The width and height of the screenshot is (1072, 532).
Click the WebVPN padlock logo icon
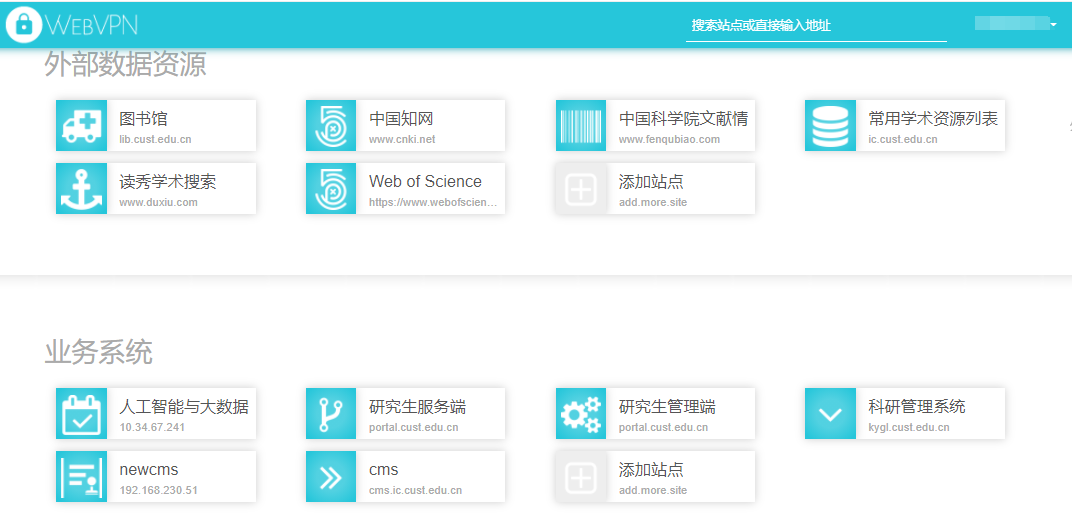pyautogui.click(x=24, y=25)
